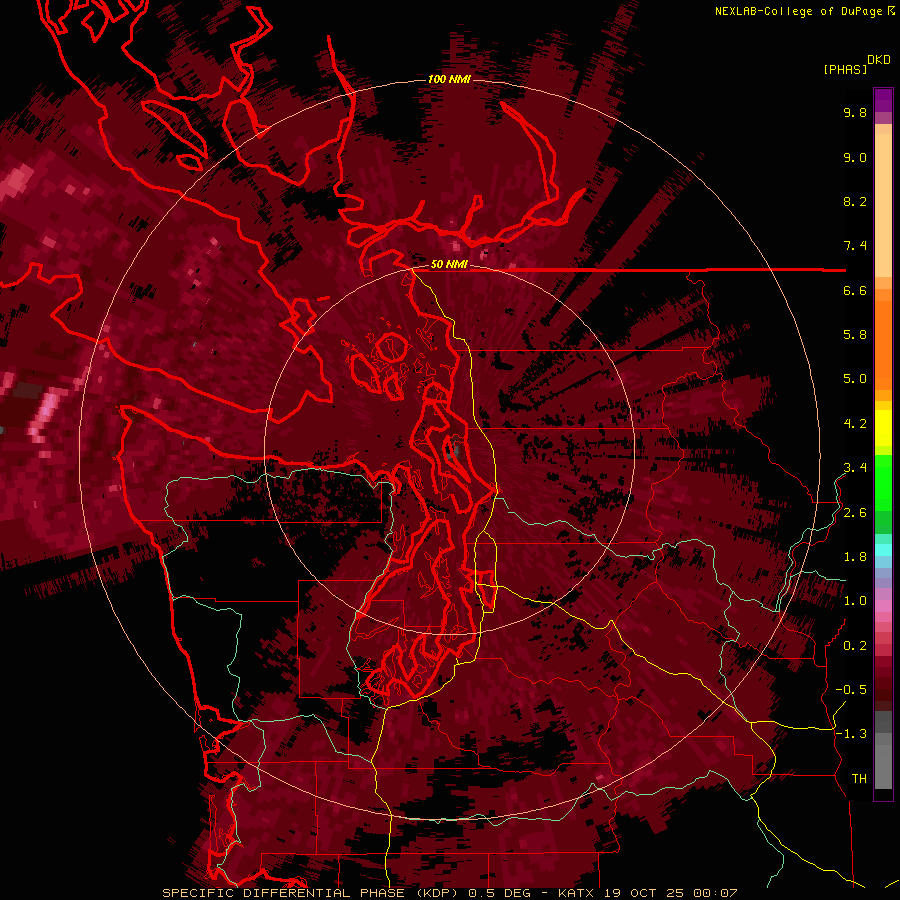Click the [PHAS] legend label
Screen dimensions: 900x900
pyautogui.click(x=845, y=69)
